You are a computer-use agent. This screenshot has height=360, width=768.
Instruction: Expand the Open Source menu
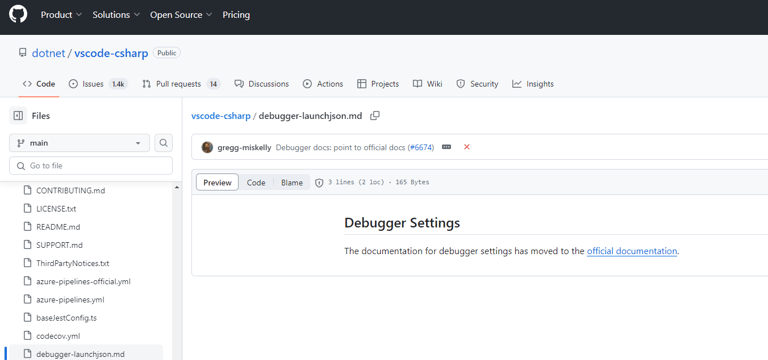181,15
